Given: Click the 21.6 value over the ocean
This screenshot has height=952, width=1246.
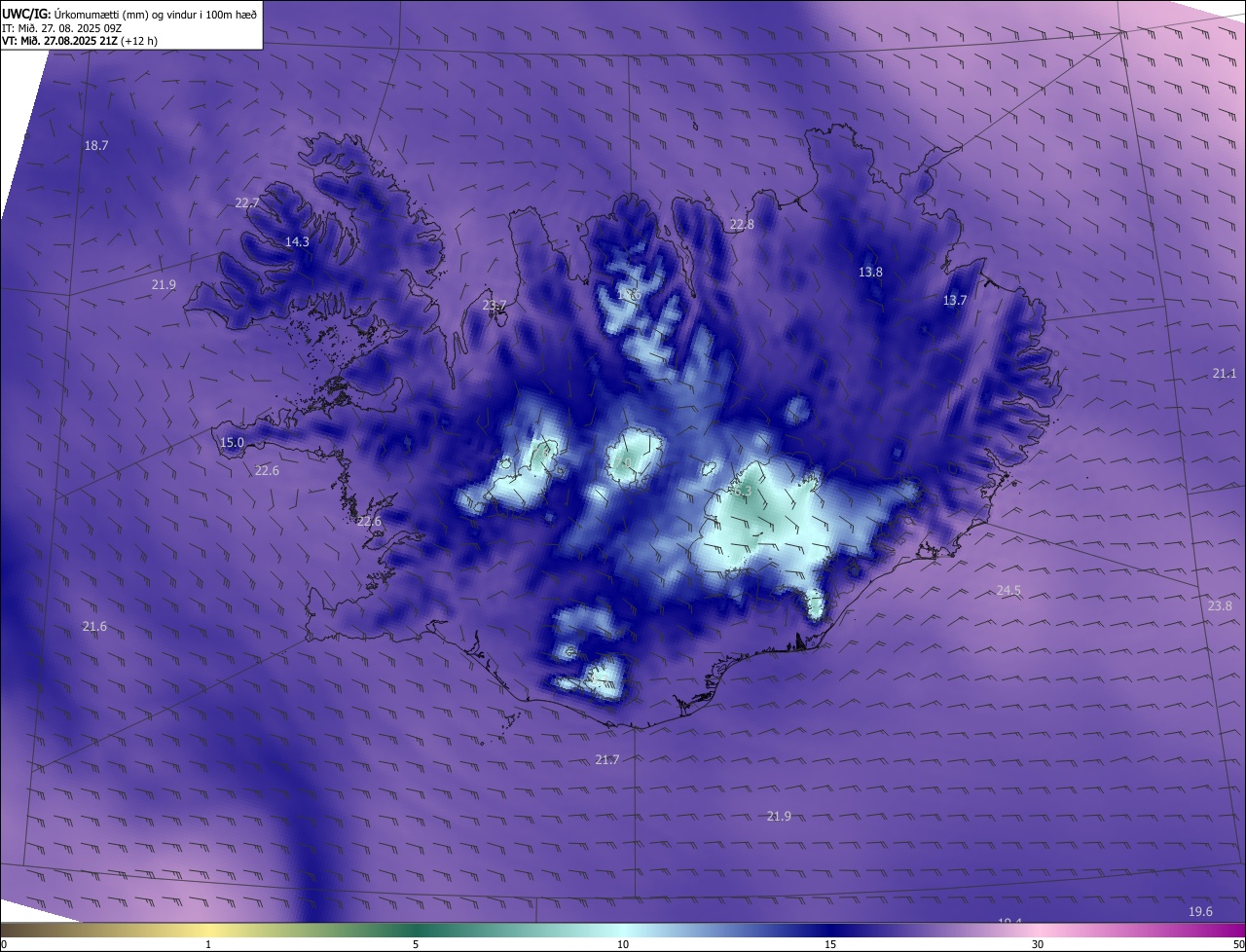Looking at the screenshot, I should tap(94, 626).
